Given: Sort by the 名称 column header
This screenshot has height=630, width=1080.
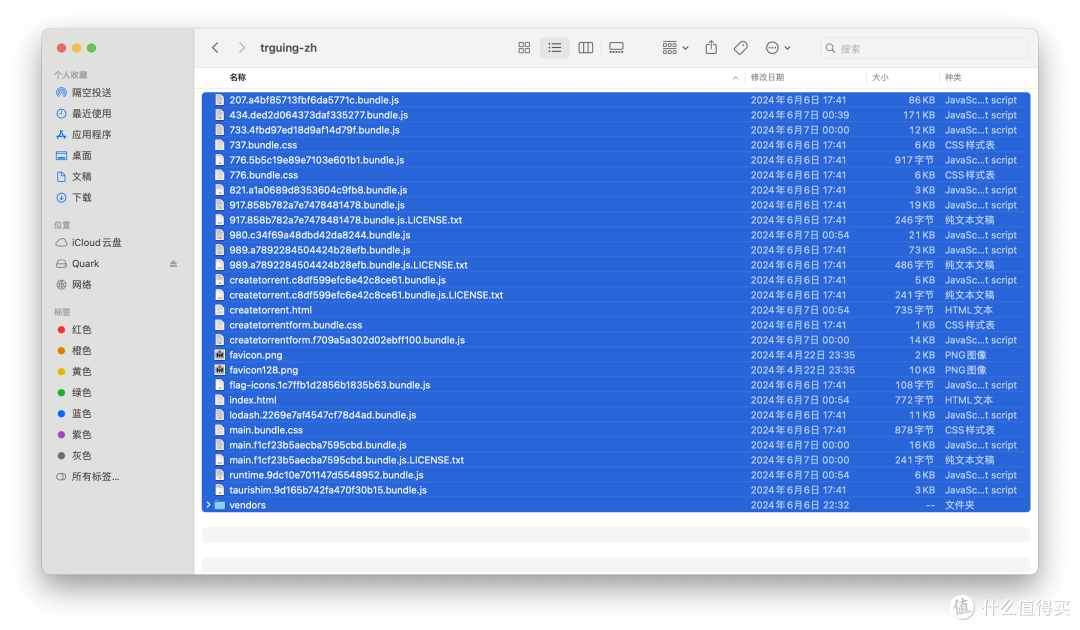Looking at the screenshot, I should [x=238, y=77].
